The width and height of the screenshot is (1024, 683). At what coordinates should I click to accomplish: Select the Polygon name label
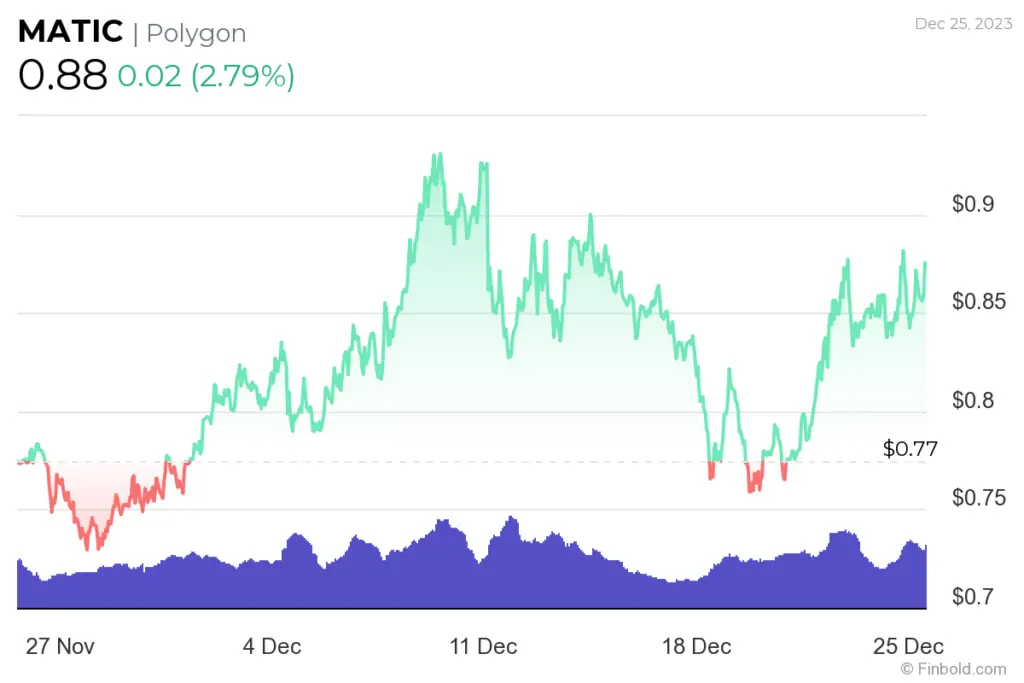point(196,33)
